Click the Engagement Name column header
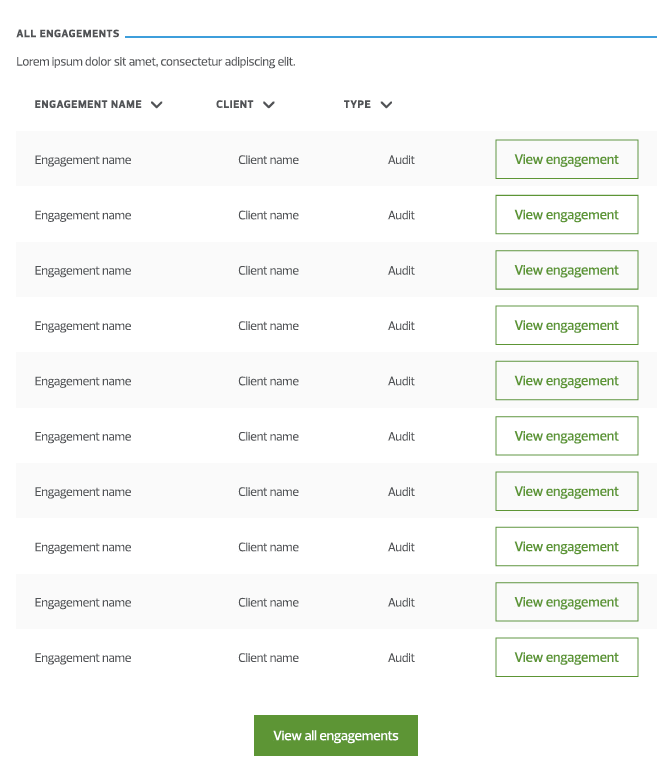667x764 pixels. [x=88, y=104]
